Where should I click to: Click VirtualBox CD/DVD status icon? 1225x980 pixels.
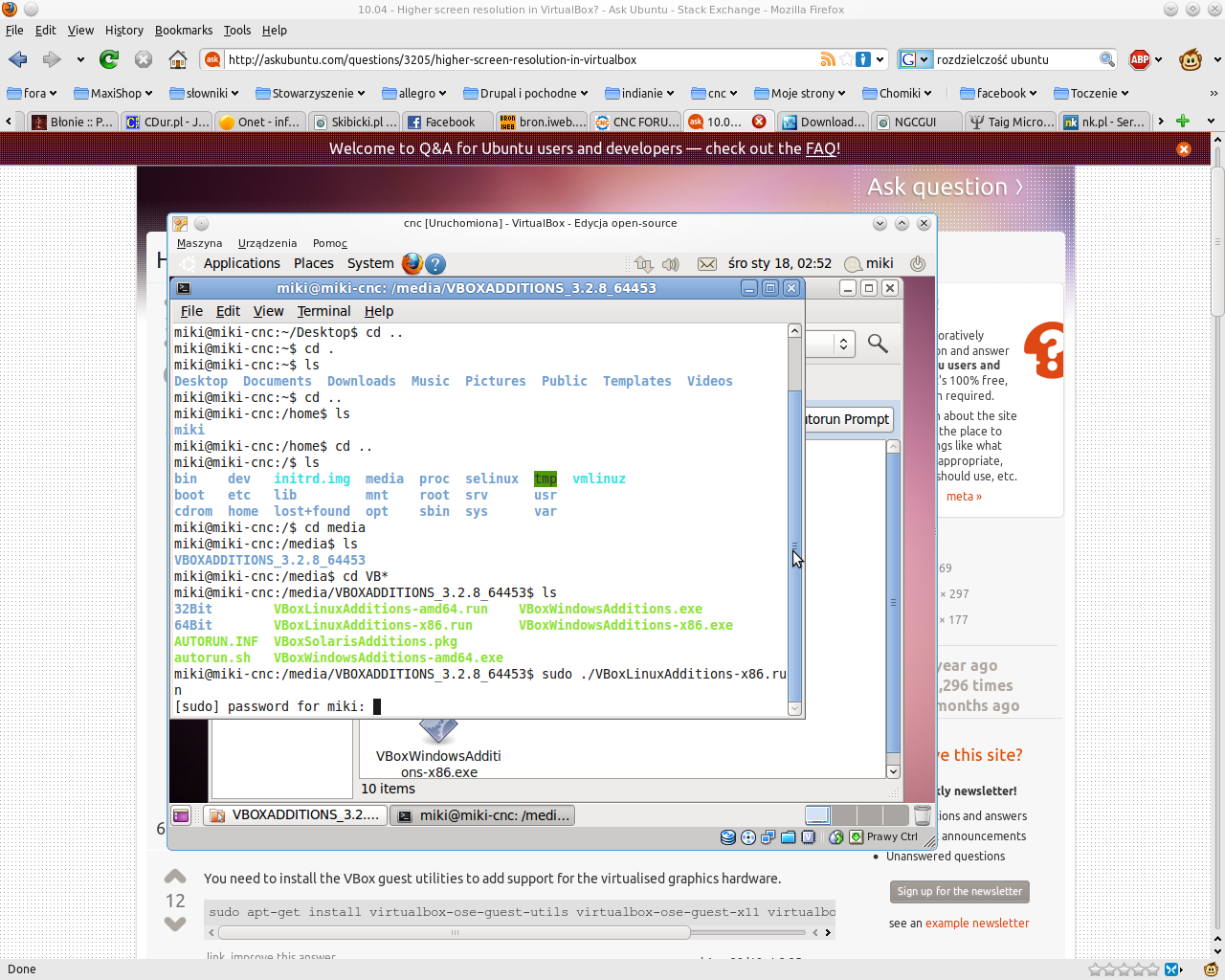coord(748,837)
